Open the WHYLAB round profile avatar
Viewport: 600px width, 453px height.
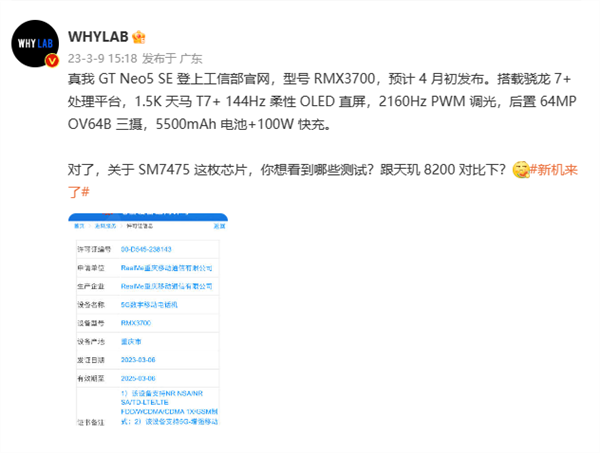point(35,44)
